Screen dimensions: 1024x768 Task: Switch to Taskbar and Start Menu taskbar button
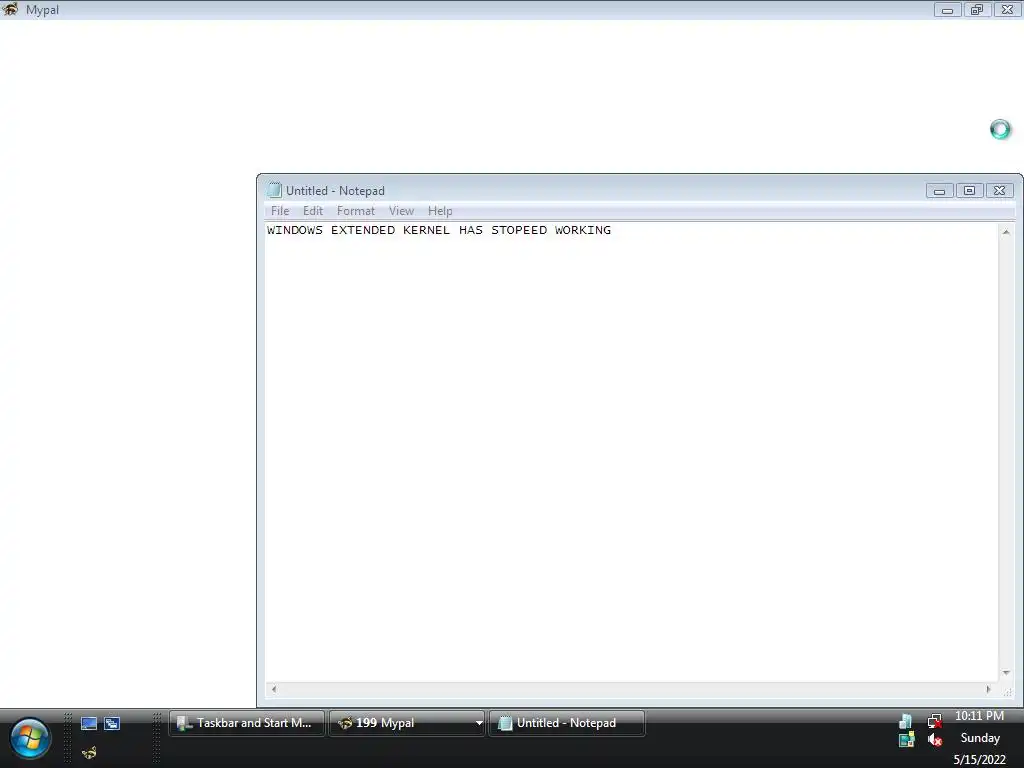(x=247, y=723)
